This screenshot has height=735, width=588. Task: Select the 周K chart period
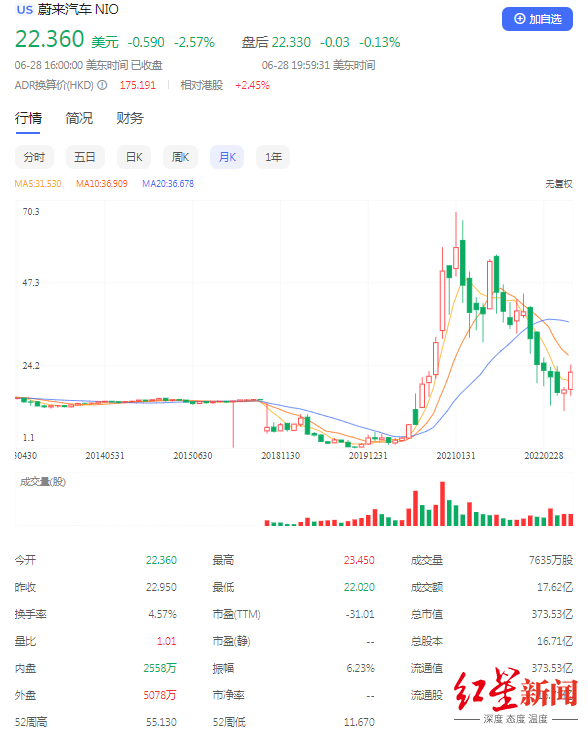(180, 157)
